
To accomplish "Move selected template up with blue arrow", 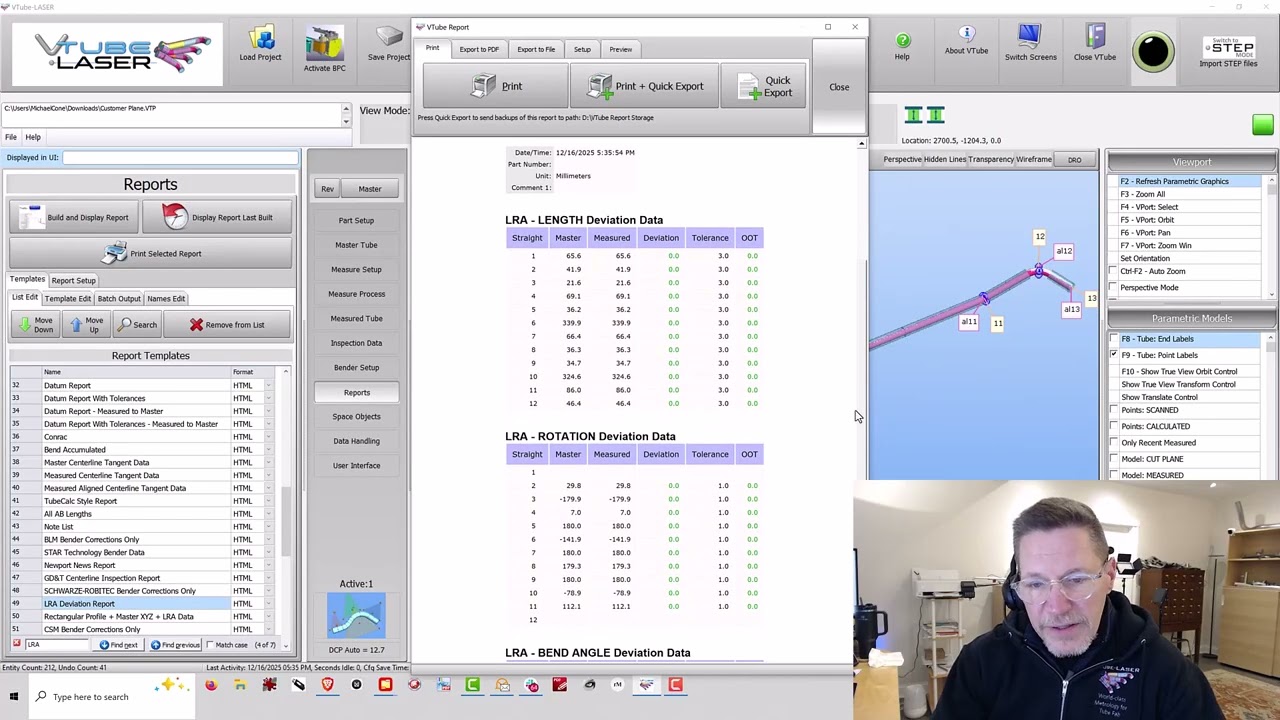I will tap(85, 325).
